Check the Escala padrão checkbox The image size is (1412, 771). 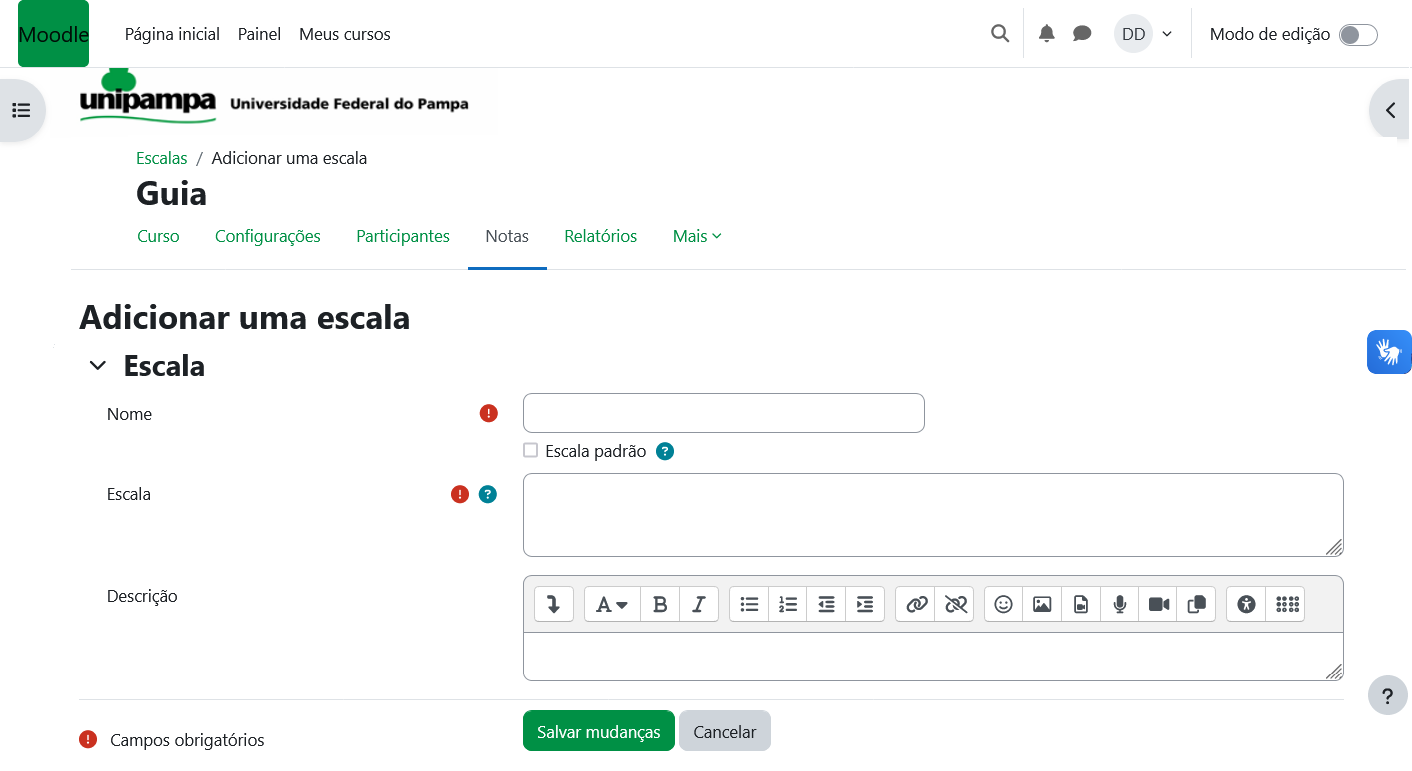pyautogui.click(x=531, y=451)
